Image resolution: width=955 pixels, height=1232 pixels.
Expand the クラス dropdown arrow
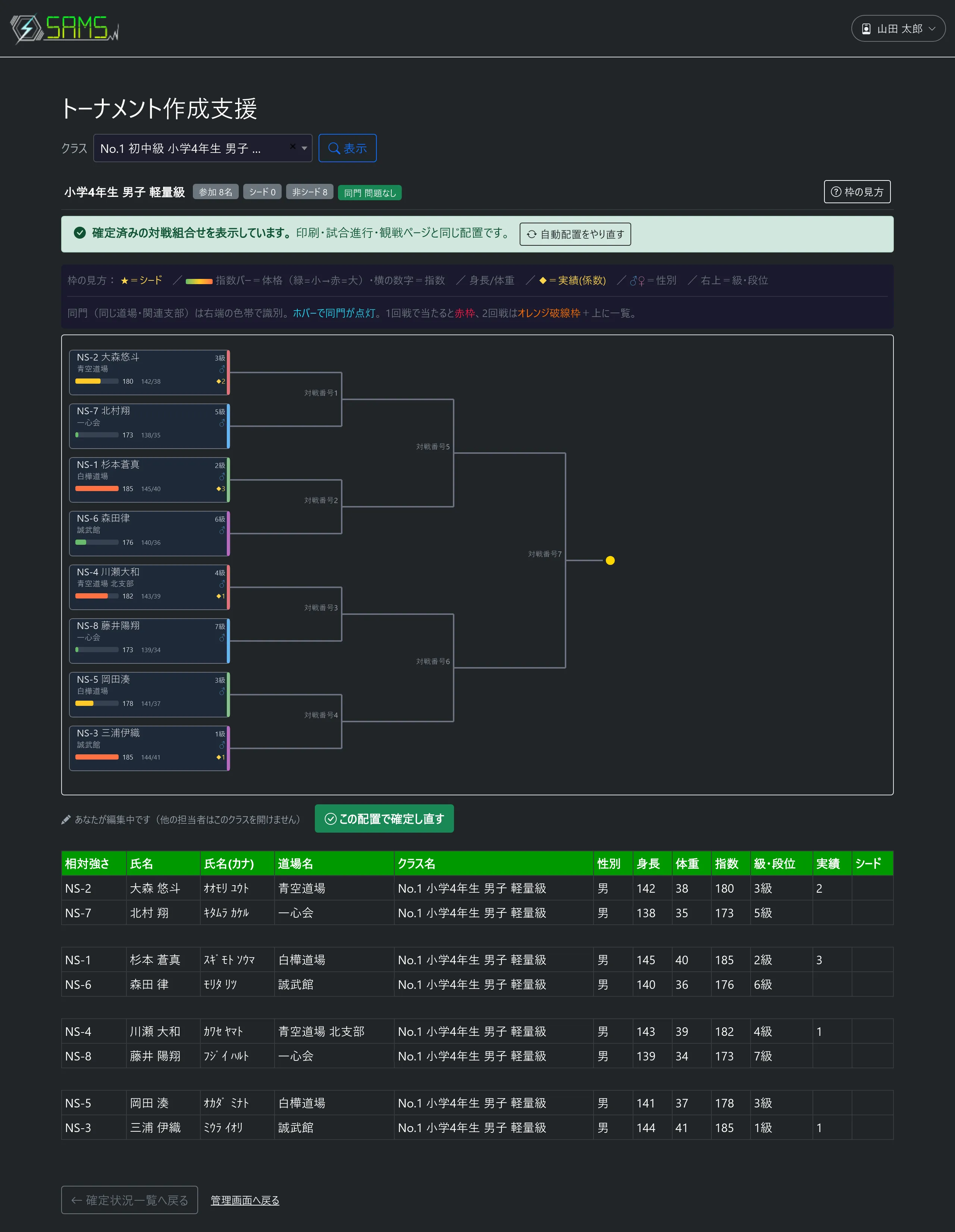[x=304, y=148]
